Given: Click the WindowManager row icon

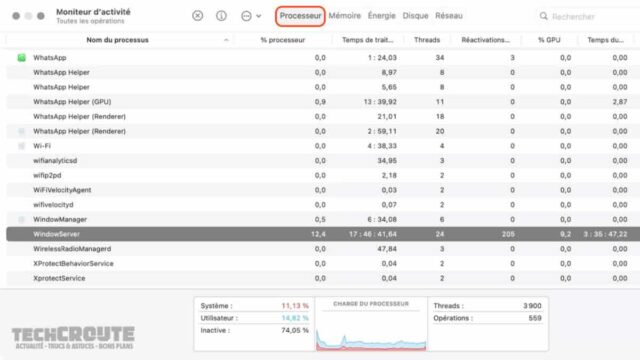Looking at the screenshot, I should pos(22,219).
